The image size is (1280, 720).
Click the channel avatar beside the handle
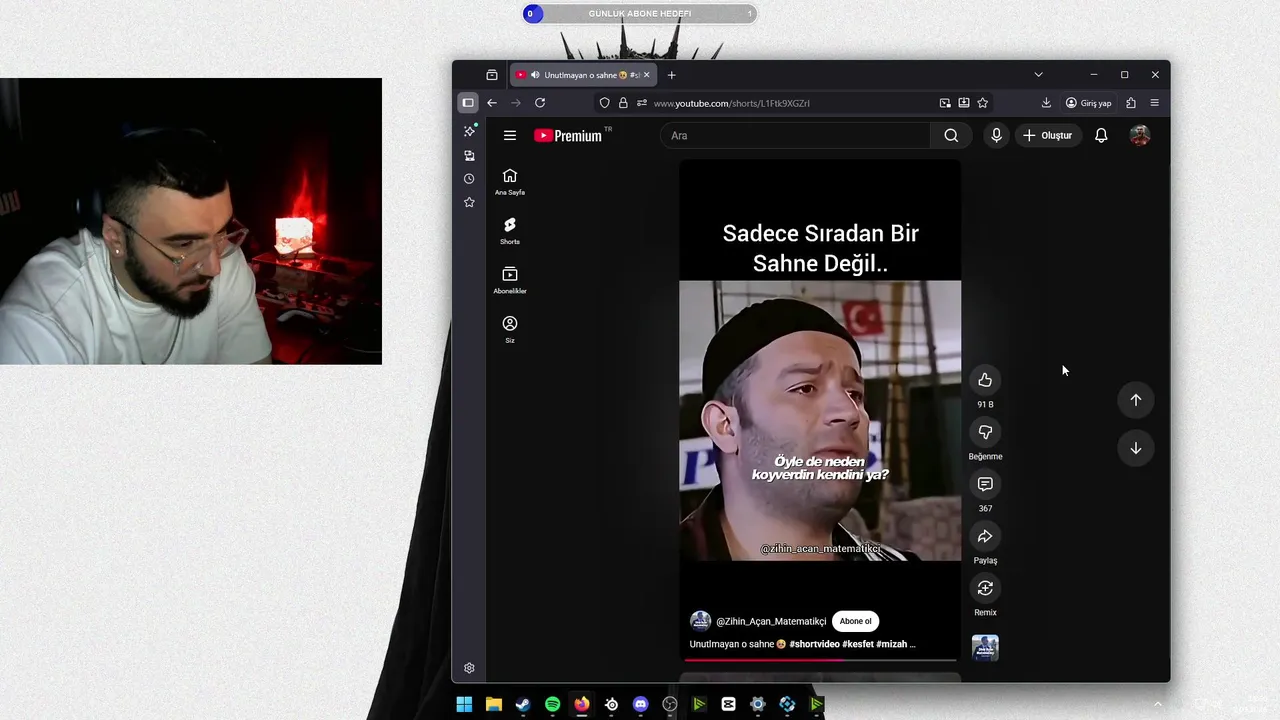(701, 621)
